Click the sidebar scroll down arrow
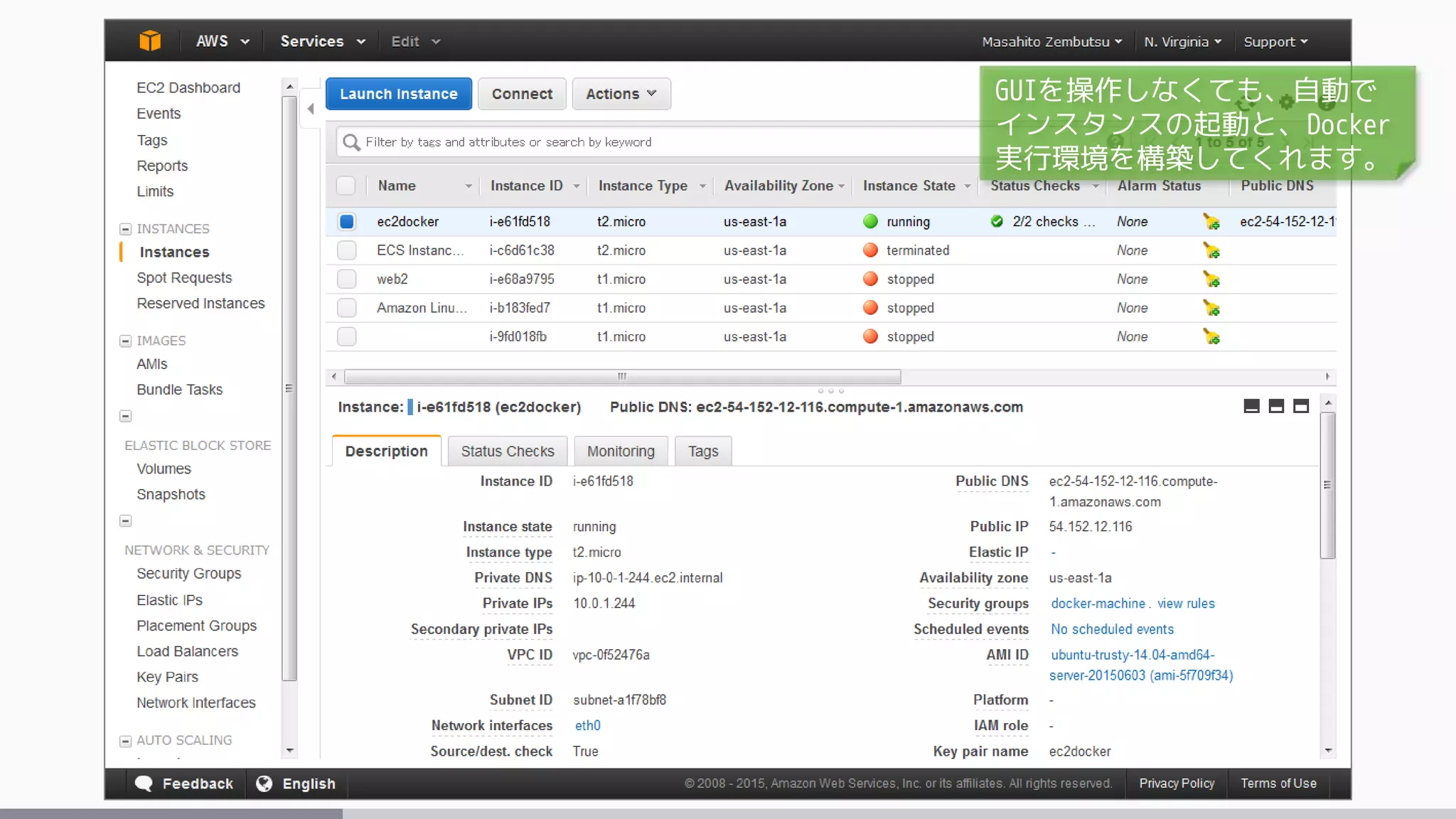This screenshot has width=1456, height=819. click(289, 751)
